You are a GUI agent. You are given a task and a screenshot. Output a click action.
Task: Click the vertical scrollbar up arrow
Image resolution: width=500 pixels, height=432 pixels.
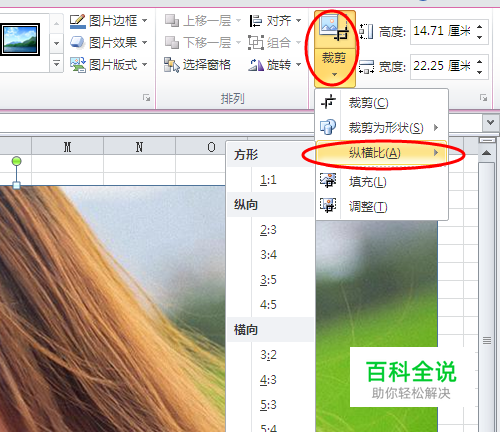click(487, 153)
